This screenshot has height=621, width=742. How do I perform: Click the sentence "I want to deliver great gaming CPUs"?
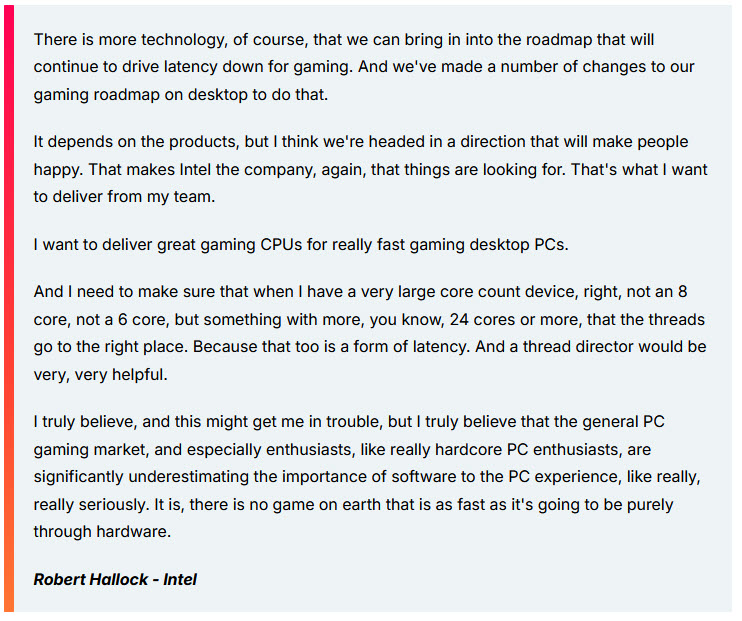pyautogui.click(x=300, y=244)
